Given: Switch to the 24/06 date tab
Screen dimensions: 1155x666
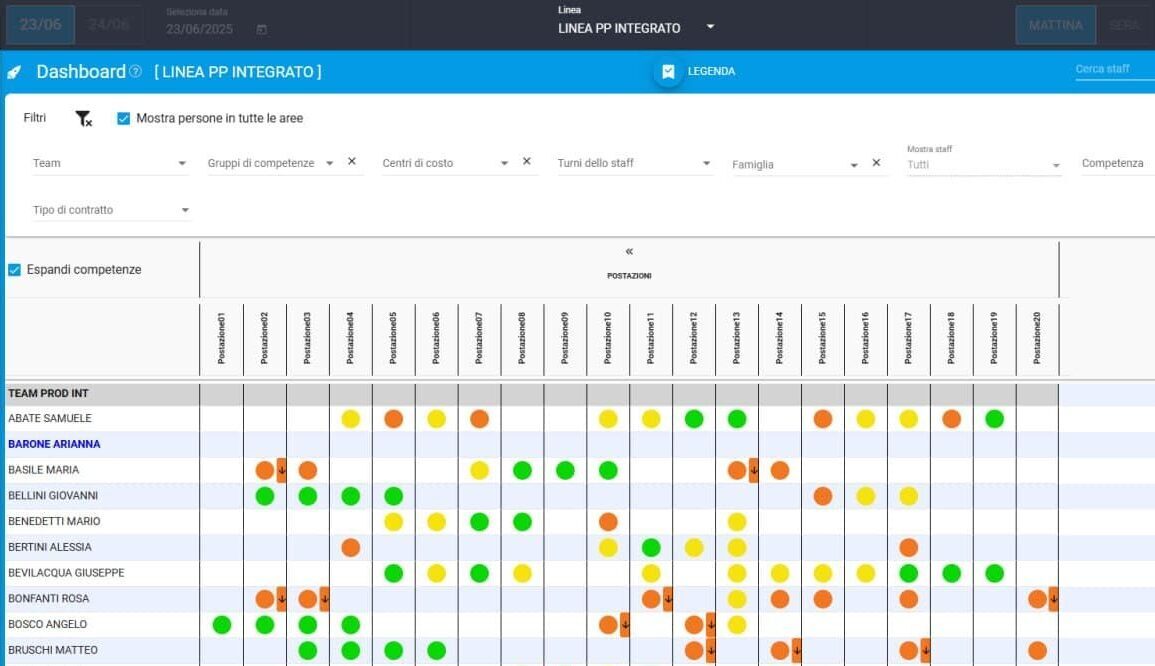Looking at the screenshot, I should tap(108, 25).
